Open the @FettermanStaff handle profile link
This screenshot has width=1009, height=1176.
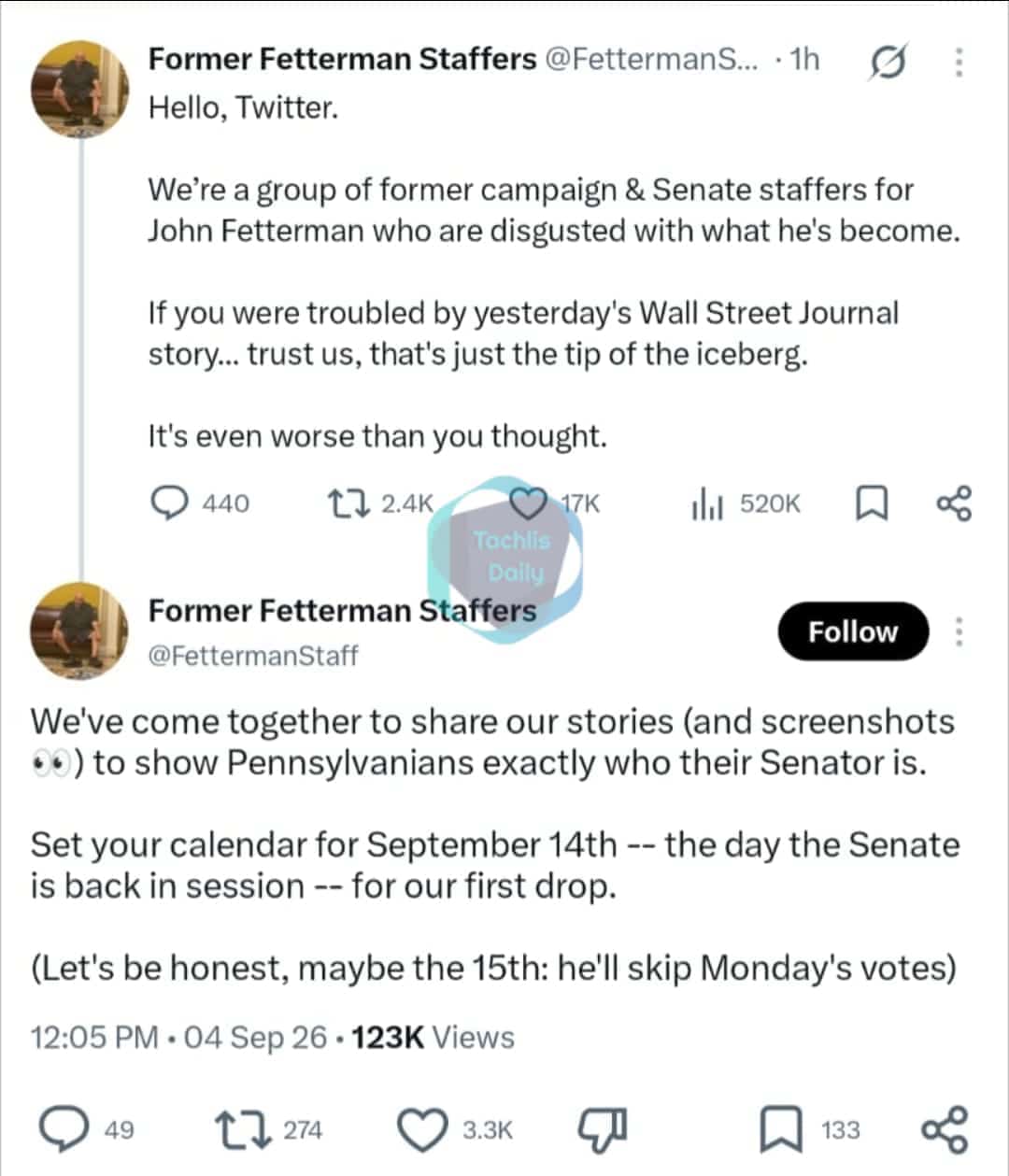[x=253, y=656]
